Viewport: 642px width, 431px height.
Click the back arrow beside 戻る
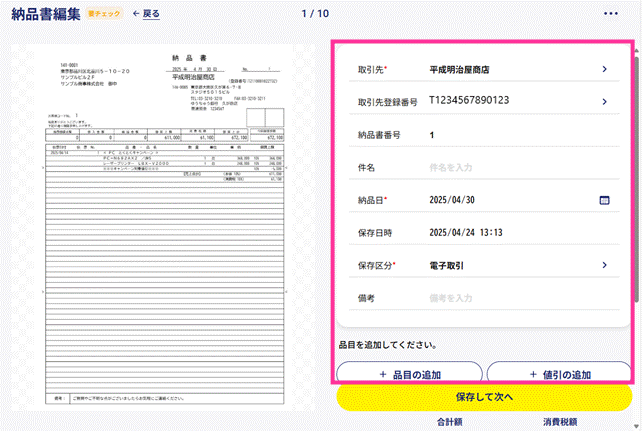tap(136, 14)
